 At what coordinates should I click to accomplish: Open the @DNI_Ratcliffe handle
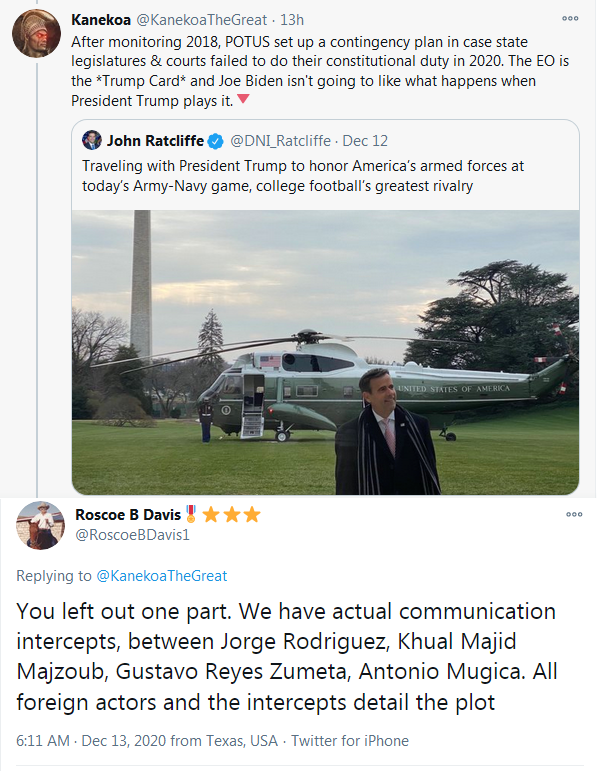coord(280,141)
